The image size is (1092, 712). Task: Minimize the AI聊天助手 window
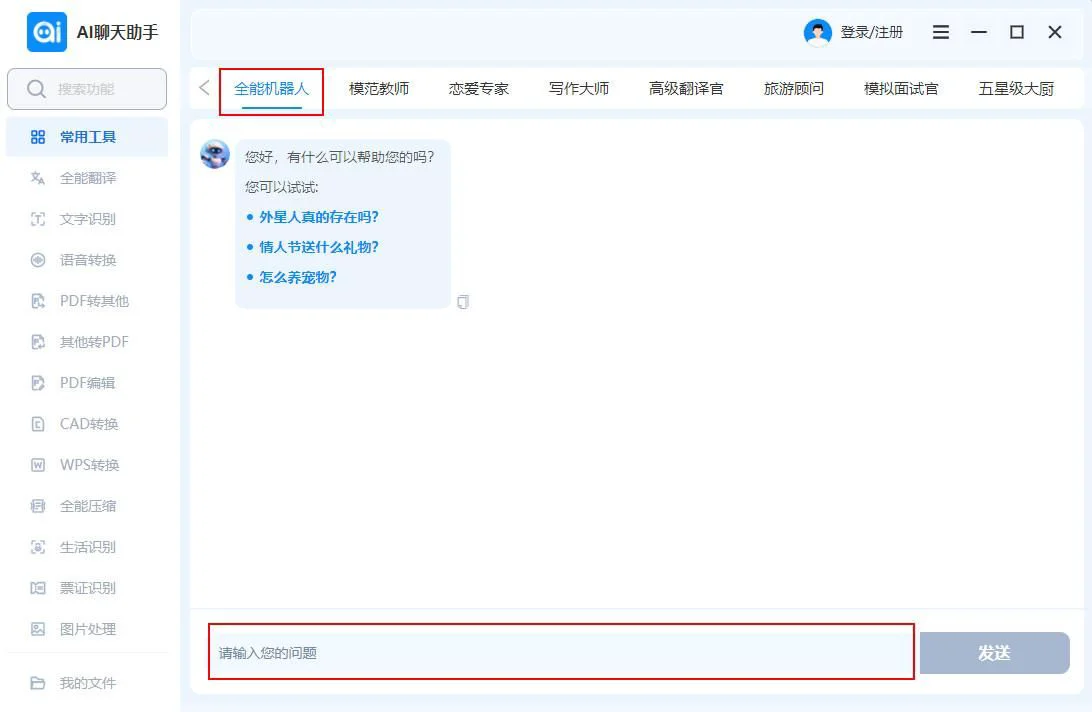[x=979, y=32]
